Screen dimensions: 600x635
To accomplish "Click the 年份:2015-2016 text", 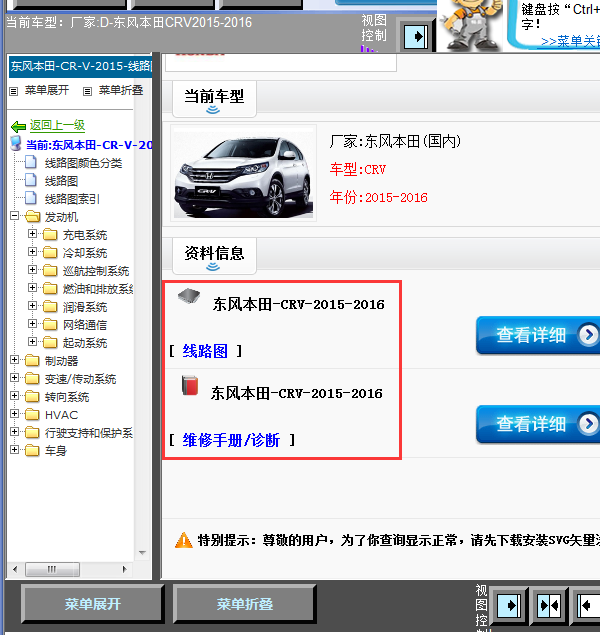I will [x=379, y=197].
